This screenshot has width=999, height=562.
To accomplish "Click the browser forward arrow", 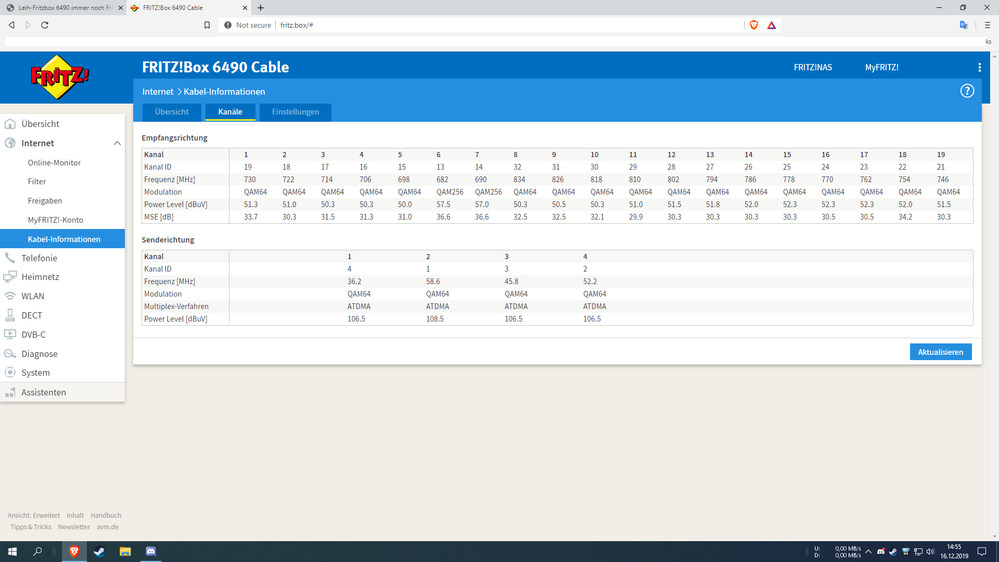I will click(x=28, y=25).
